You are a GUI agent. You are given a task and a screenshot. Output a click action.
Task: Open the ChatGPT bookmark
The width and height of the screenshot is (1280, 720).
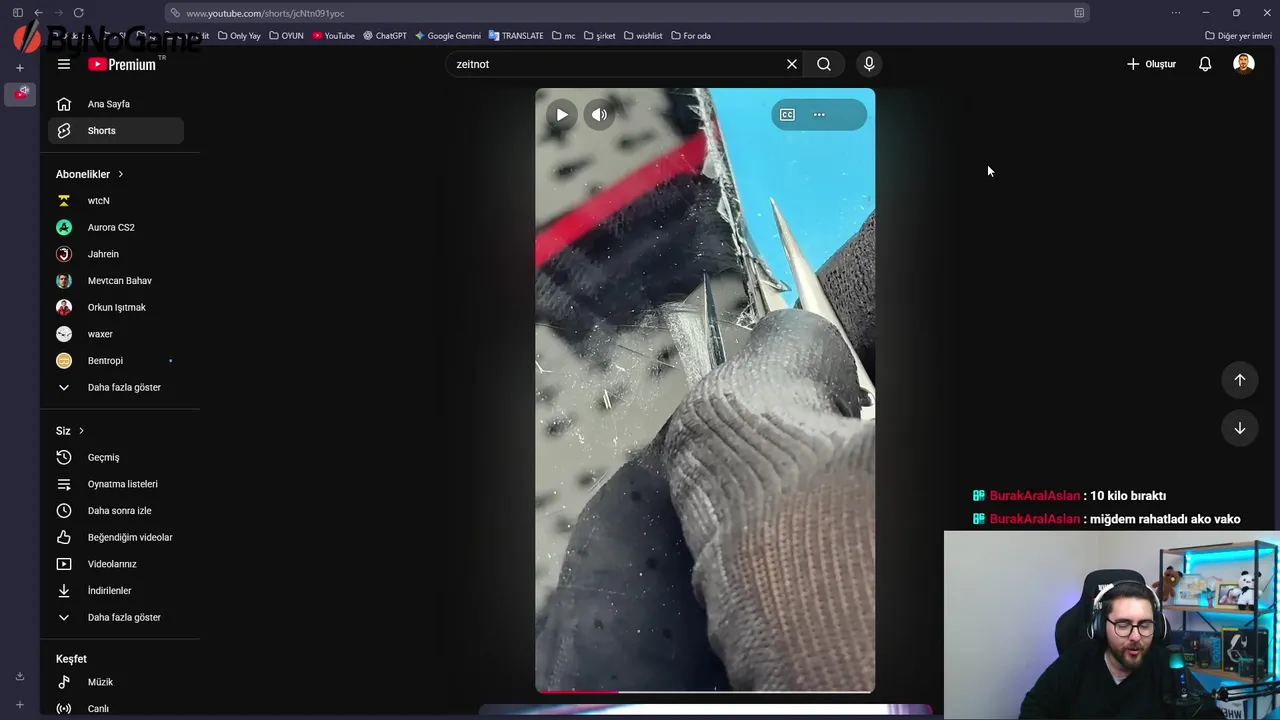(385, 36)
